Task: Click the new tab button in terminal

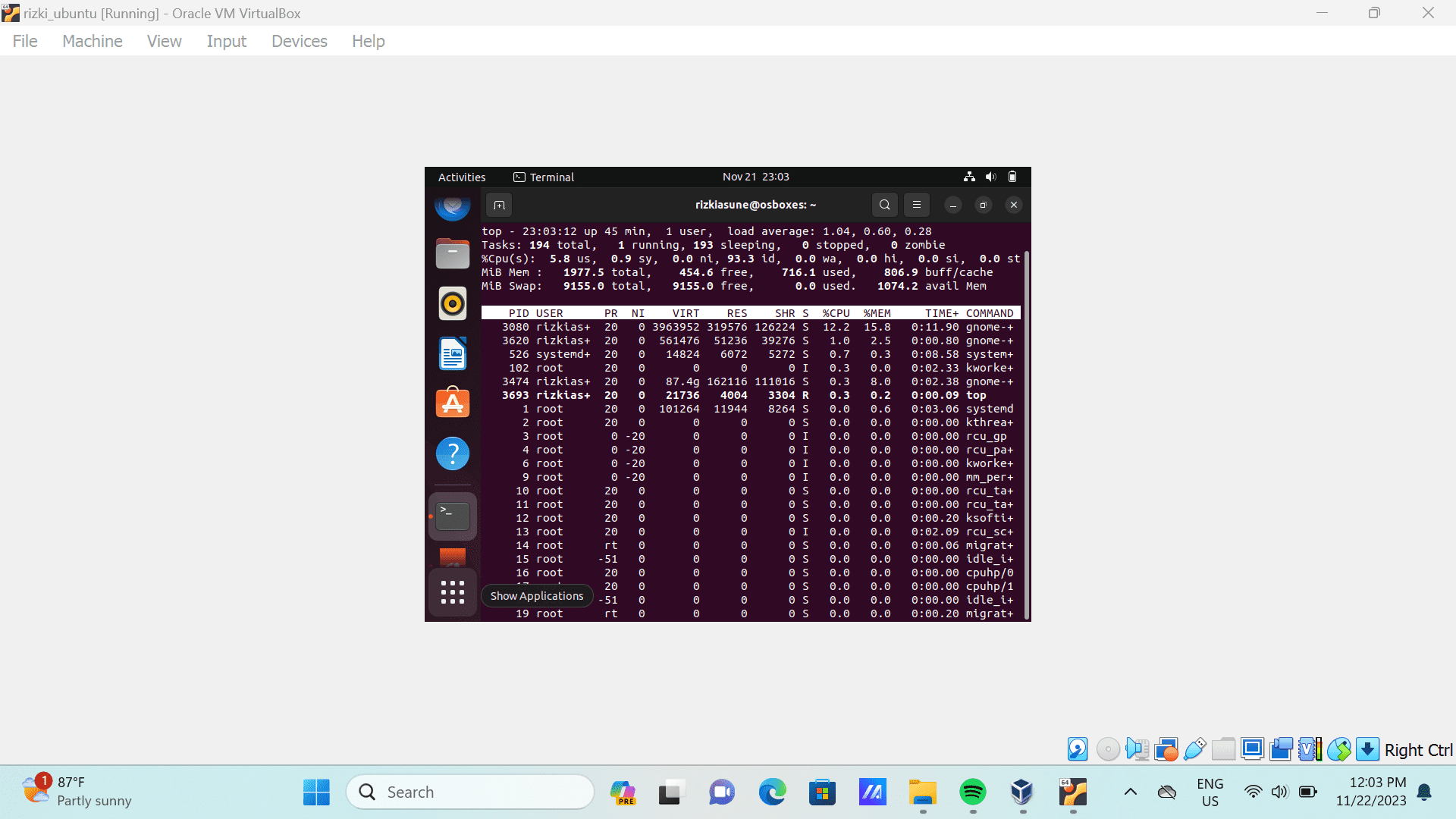Action: click(x=499, y=205)
